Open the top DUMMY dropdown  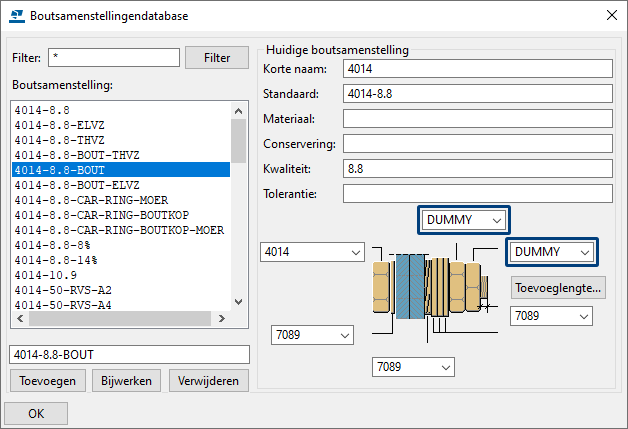point(465,219)
